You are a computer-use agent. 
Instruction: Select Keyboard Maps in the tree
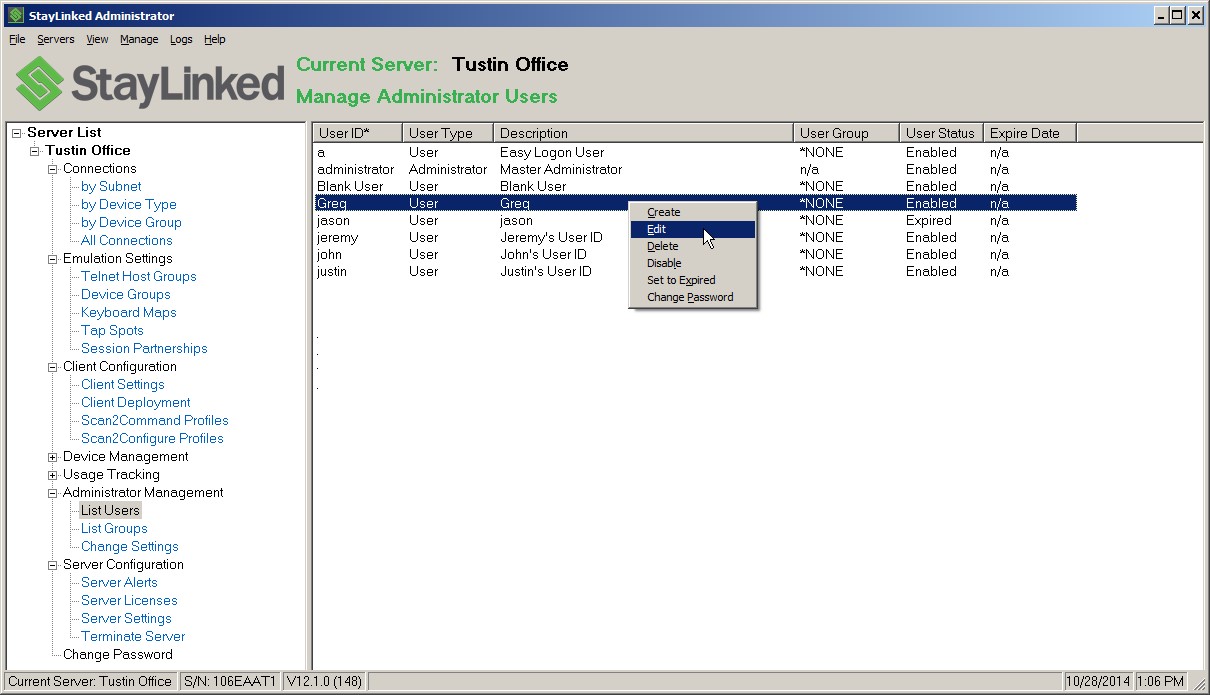[x=128, y=312]
